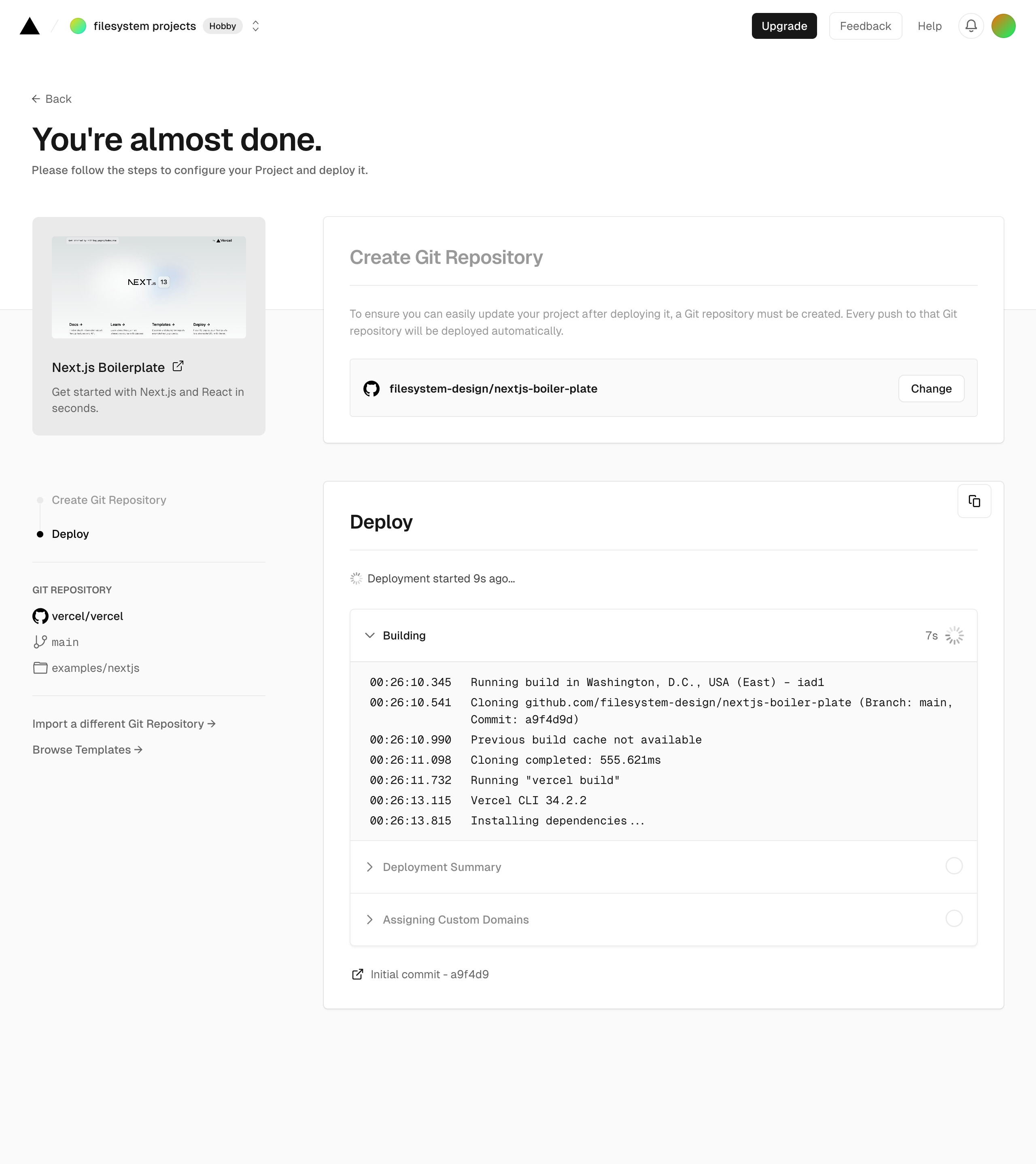Click the Building spinner indicator
Viewport: 1036px width, 1164px height.
click(955, 635)
